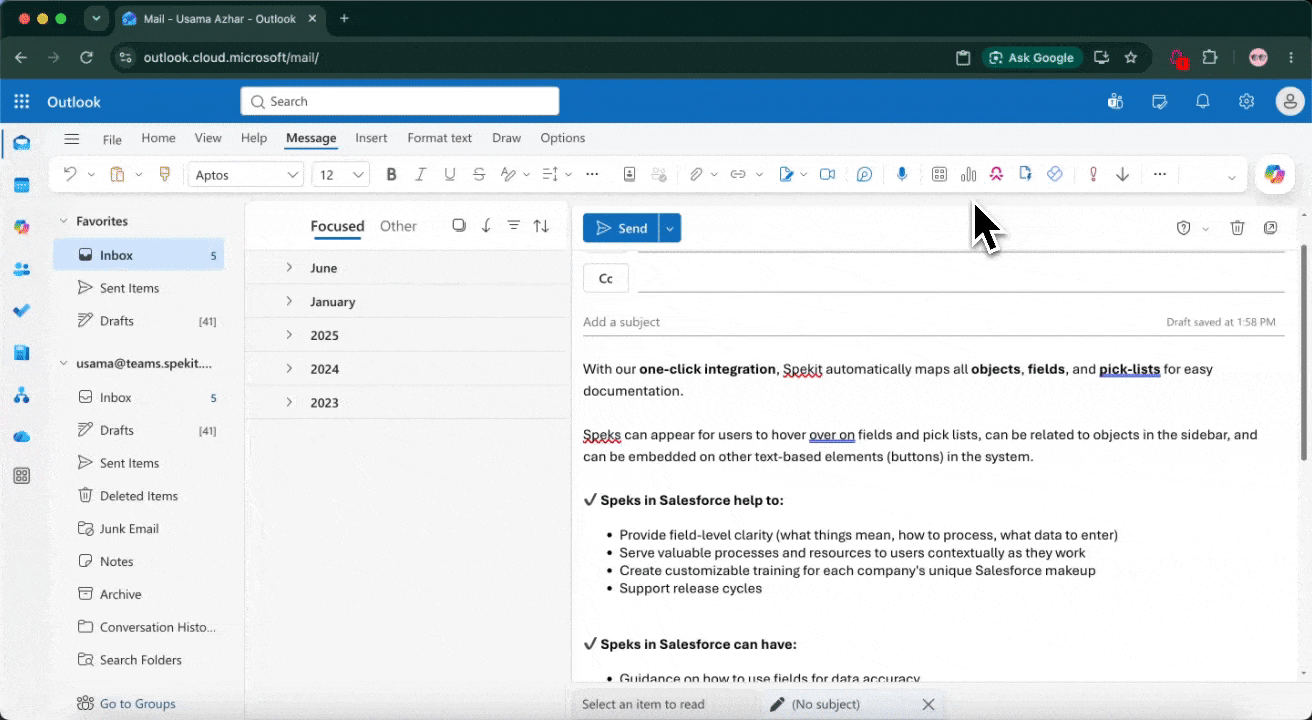Screen dimensions: 1312x720
Task: Click the line spacing icon
Action: pos(550,175)
